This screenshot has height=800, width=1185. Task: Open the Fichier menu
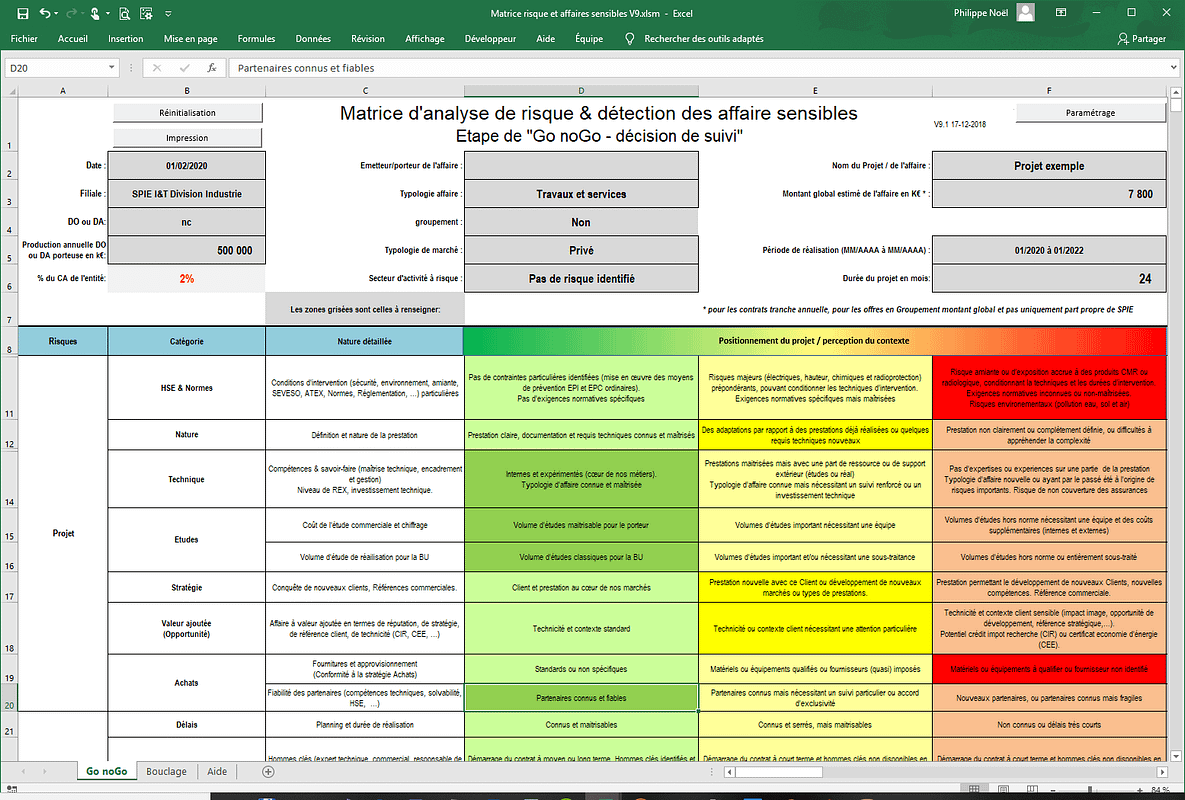pyautogui.click(x=24, y=39)
